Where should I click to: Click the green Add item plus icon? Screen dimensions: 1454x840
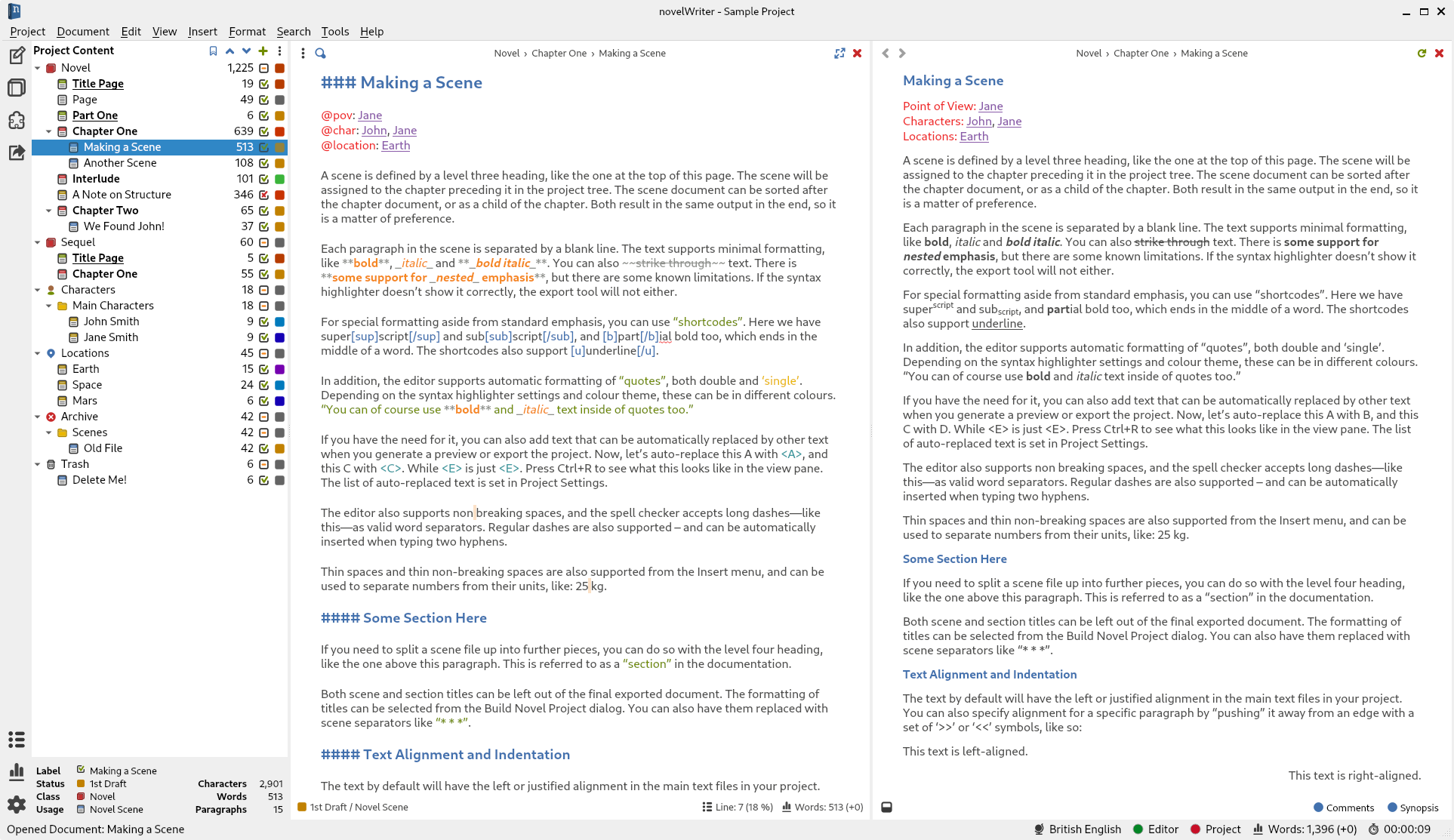pyautogui.click(x=263, y=51)
